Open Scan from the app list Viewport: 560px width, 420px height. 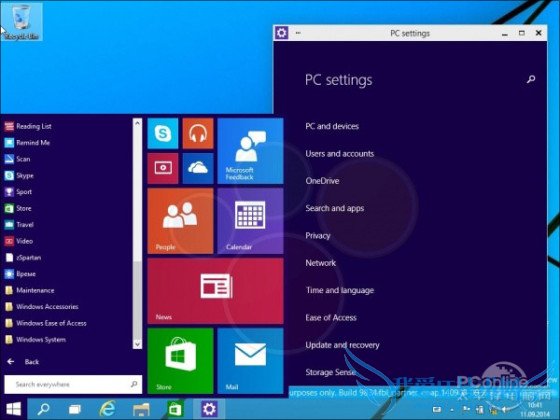pos(18,159)
